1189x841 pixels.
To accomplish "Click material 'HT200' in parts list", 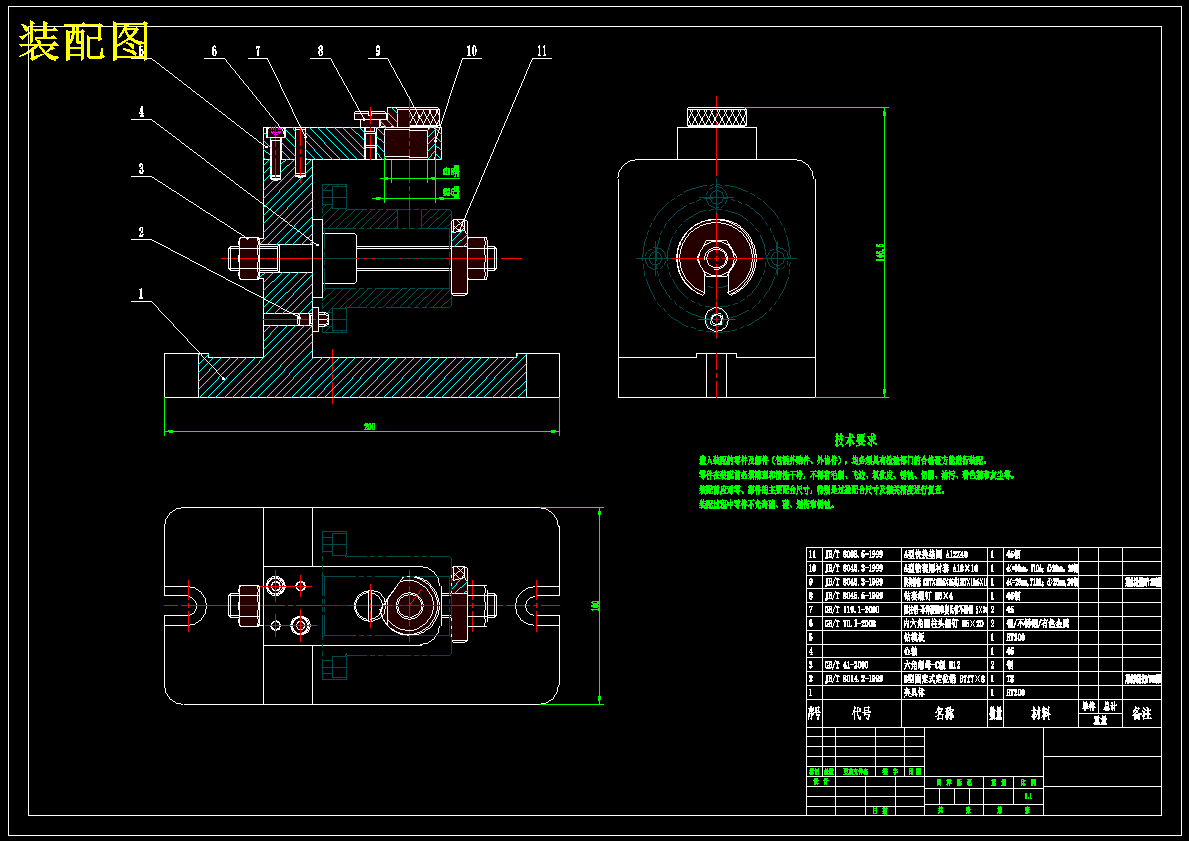I will coord(1016,692).
